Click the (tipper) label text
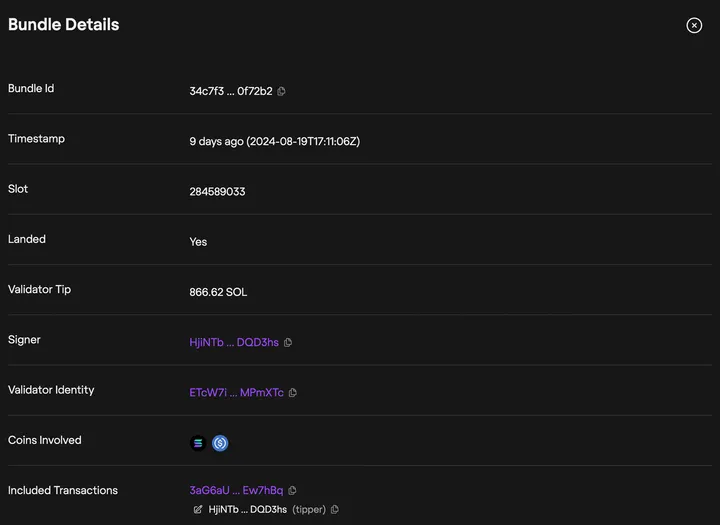Image resolution: width=720 pixels, height=525 pixels. (x=309, y=510)
